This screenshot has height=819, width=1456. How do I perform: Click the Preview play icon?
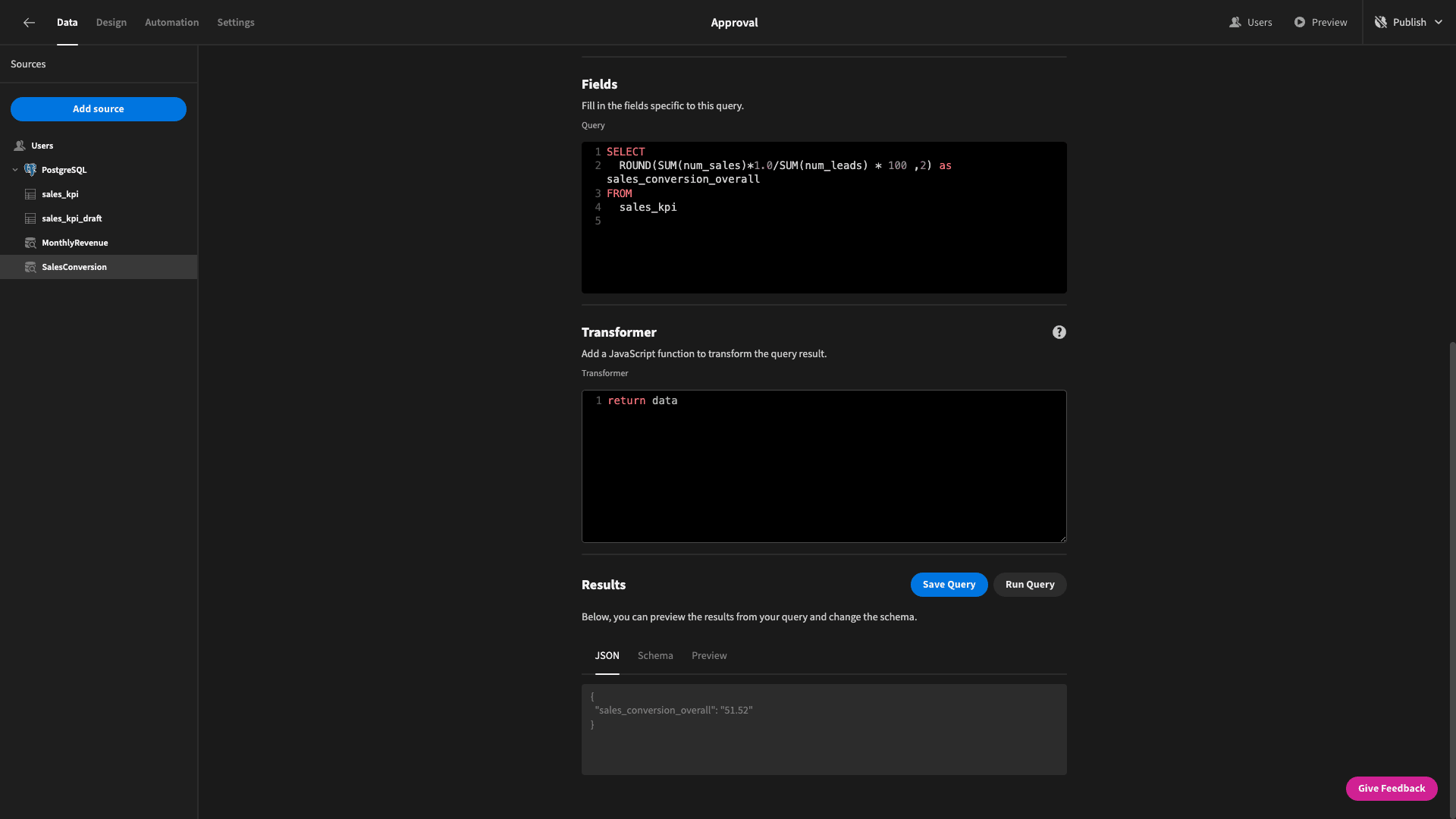click(1300, 23)
